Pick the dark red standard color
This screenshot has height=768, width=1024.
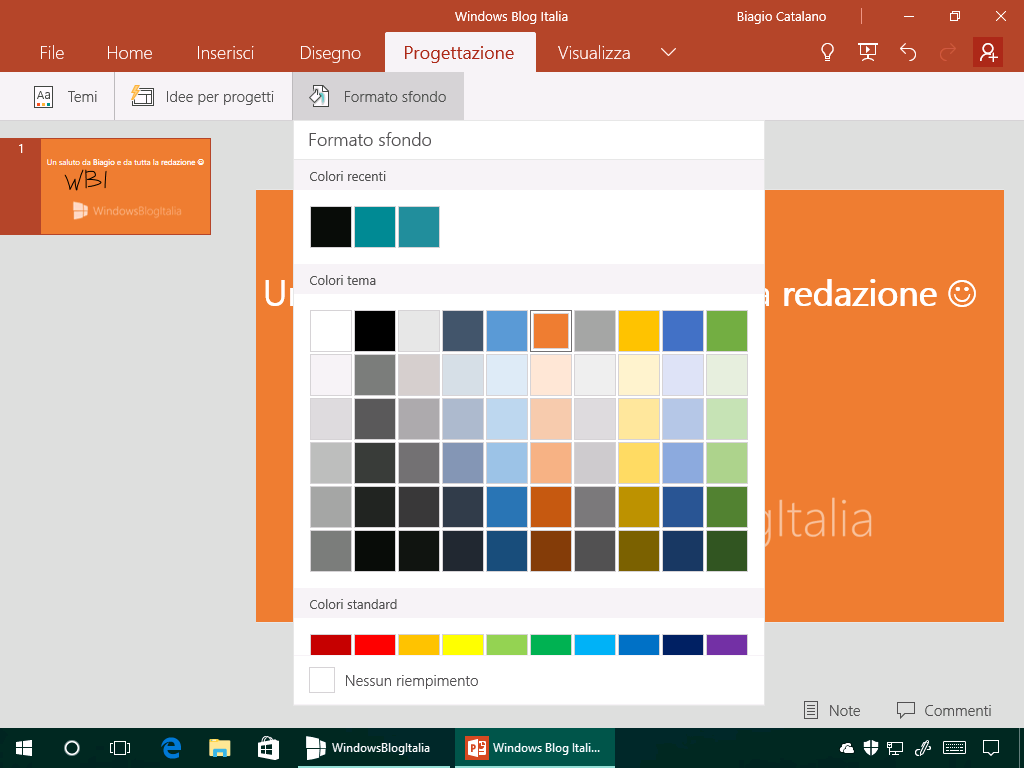[331, 645]
